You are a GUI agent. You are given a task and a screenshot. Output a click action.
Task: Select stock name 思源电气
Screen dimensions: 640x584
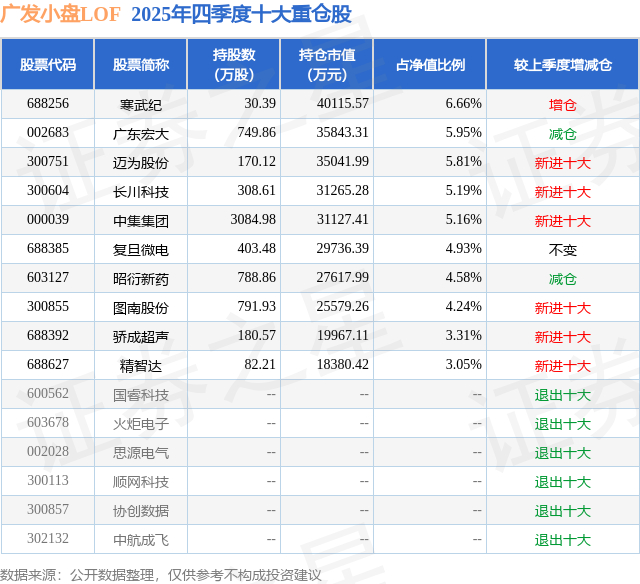(141, 453)
